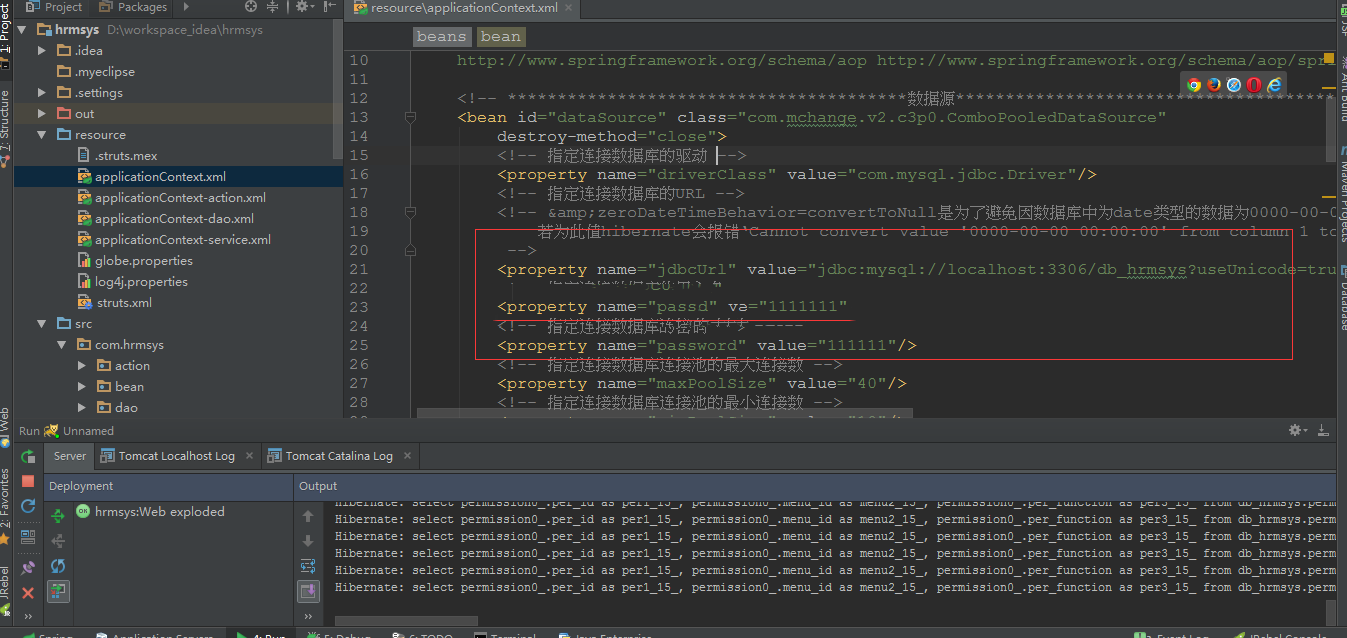Show more Output toolbar actions
1347x638 pixels.
(308, 619)
